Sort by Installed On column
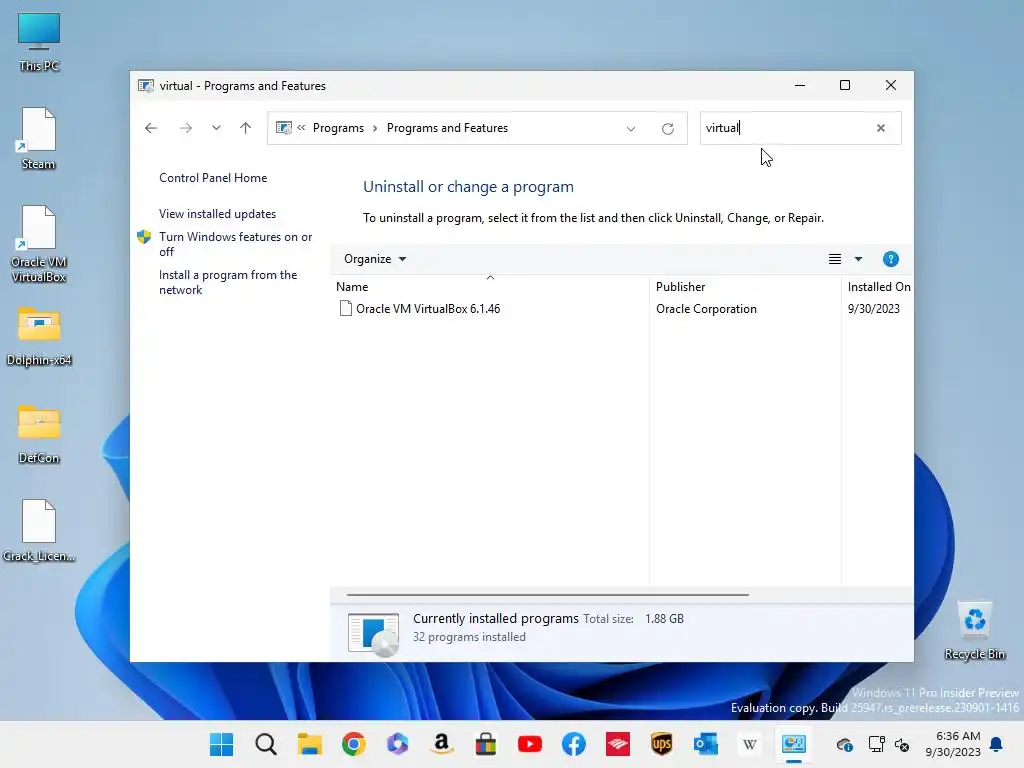The image size is (1024, 768). point(878,287)
